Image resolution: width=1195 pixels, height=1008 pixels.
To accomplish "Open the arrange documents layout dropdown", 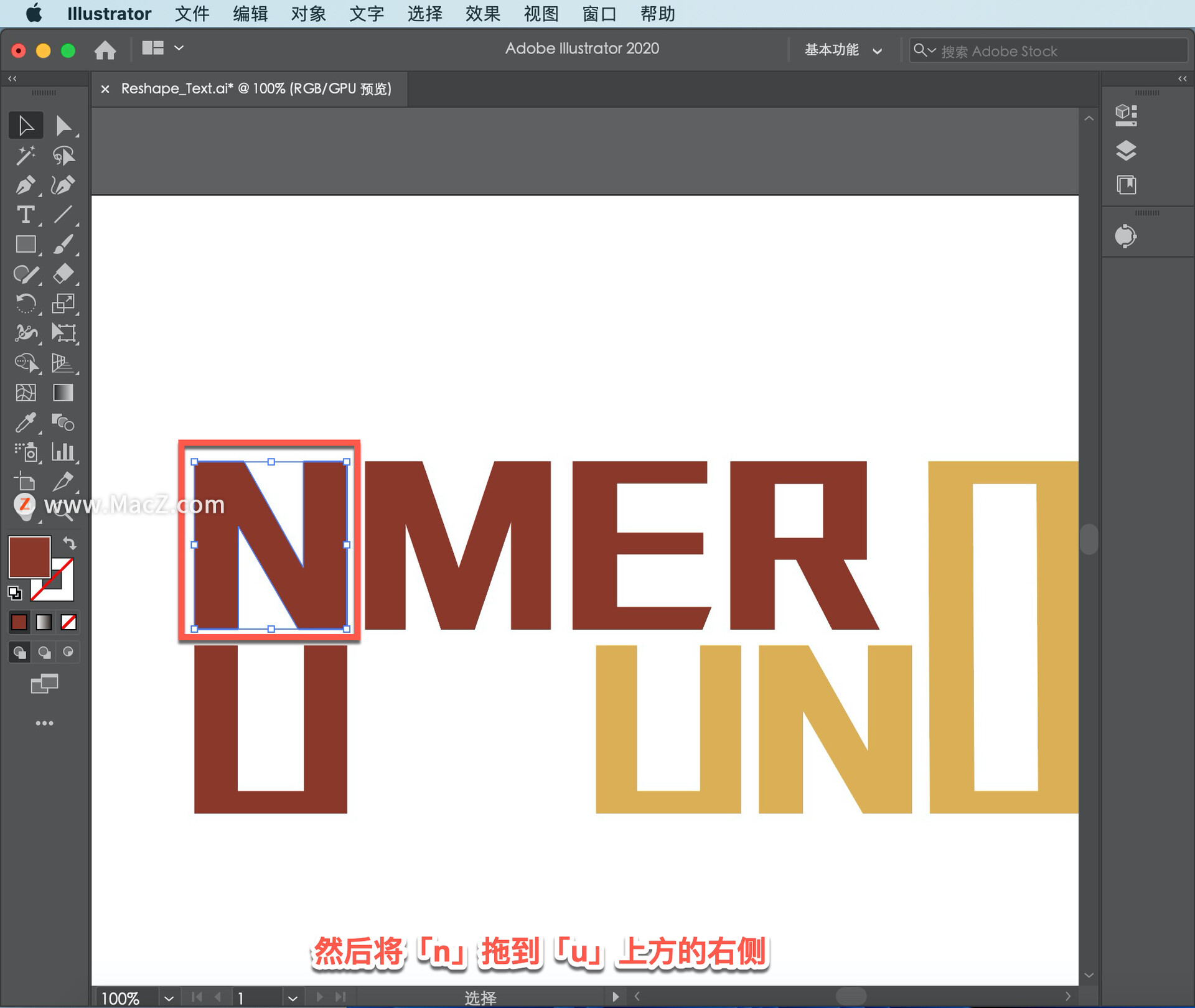I will [x=162, y=49].
